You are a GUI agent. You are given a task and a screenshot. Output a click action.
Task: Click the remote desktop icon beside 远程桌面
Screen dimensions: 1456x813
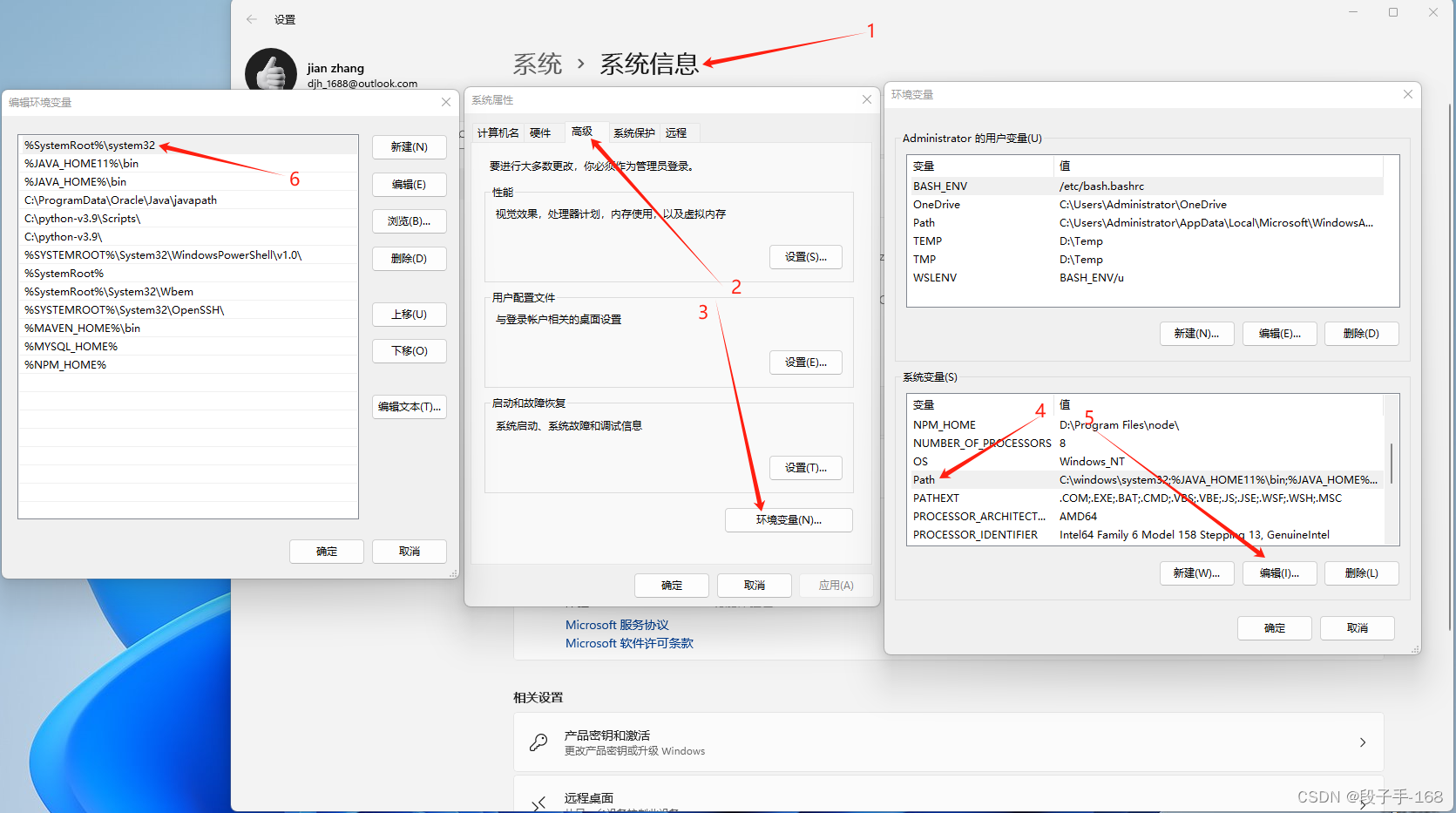538,803
